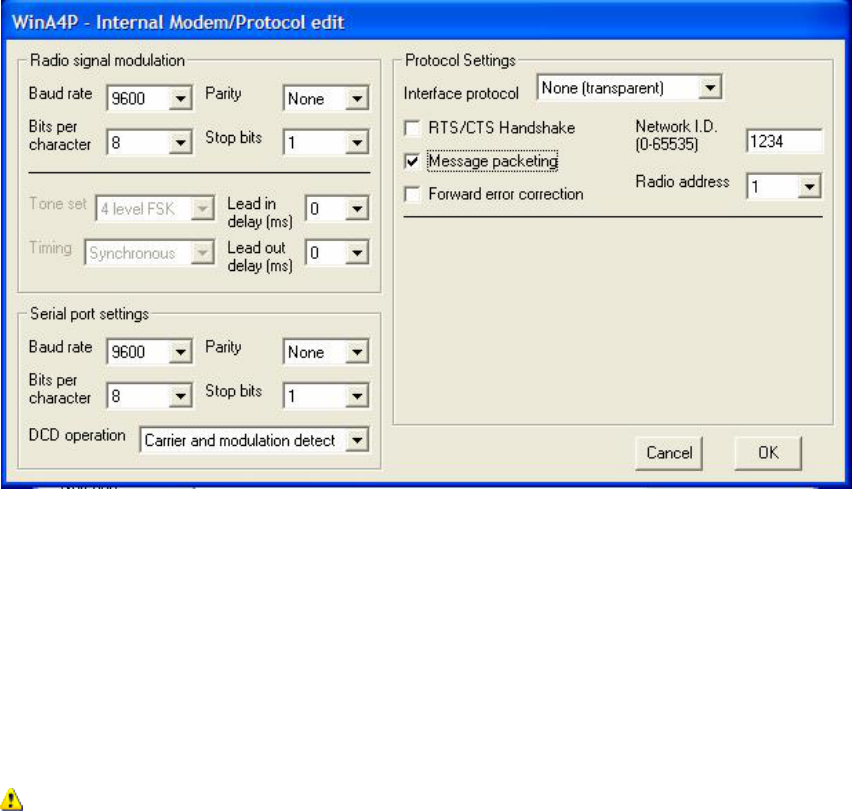Click the disabled Timing dropdown
Viewport: 852px width, 811px height.
[x=149, y=253]
